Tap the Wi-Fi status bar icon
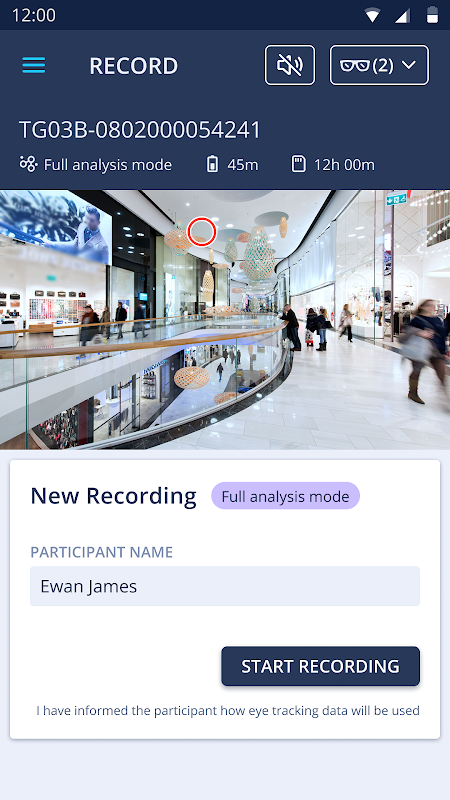Viewport: 450px width, 800px height. 372,15
